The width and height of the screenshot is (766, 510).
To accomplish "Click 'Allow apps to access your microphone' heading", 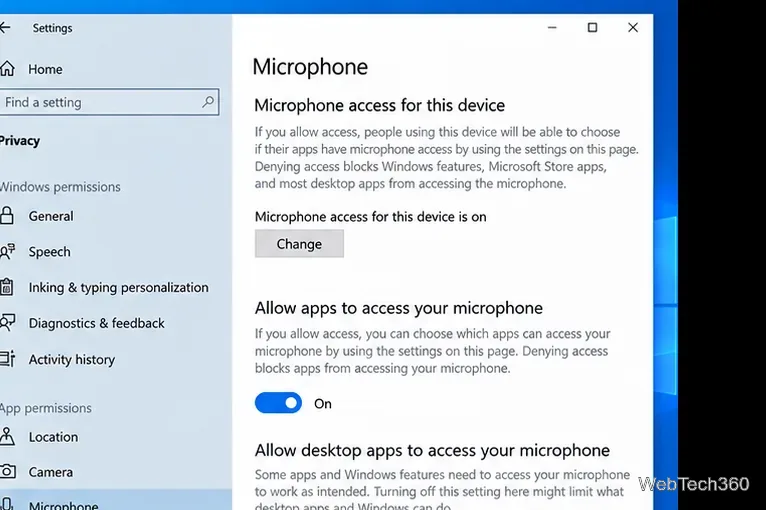I will pos(398,308).
